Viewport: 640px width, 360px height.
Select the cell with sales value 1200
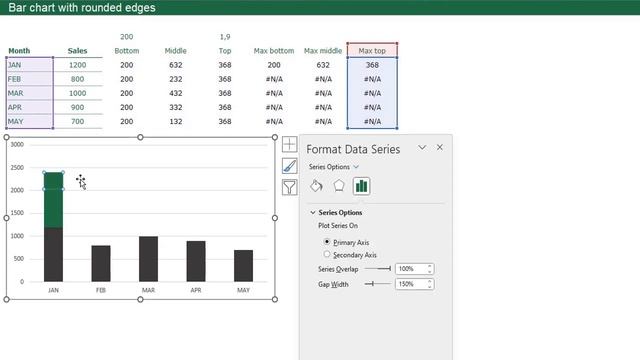coord(78,65)
